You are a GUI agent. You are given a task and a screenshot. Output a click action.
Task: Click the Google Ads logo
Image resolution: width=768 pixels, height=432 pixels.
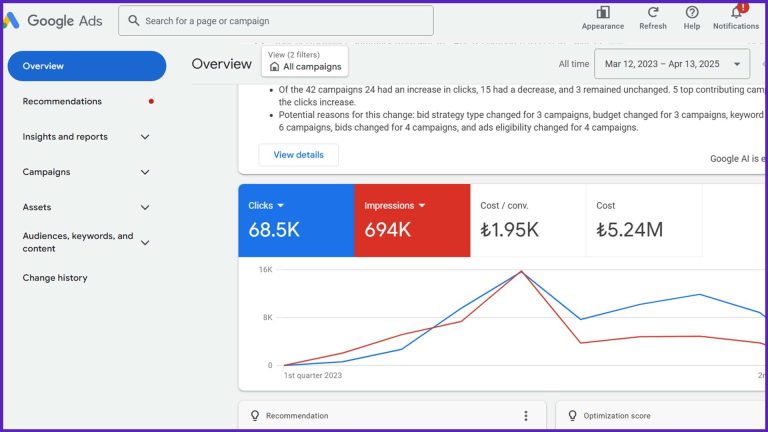coord(52,21)
